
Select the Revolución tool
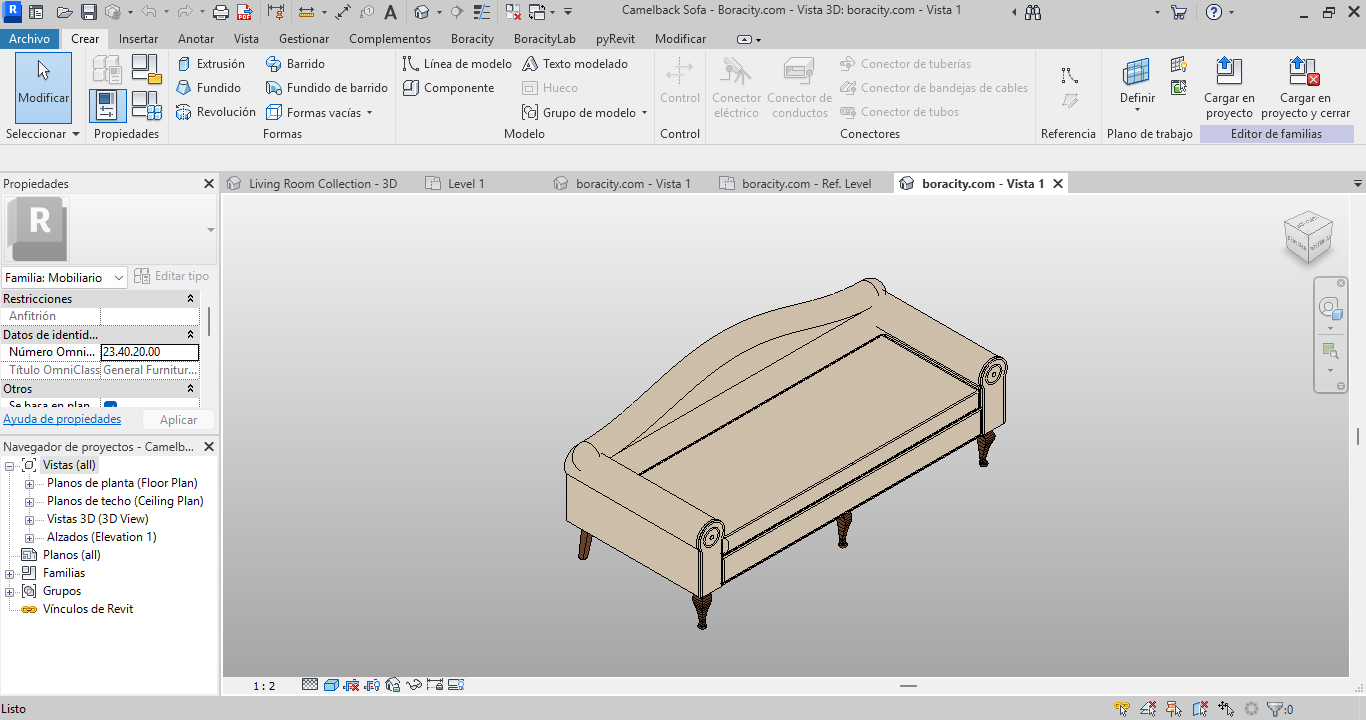point(216,112)
